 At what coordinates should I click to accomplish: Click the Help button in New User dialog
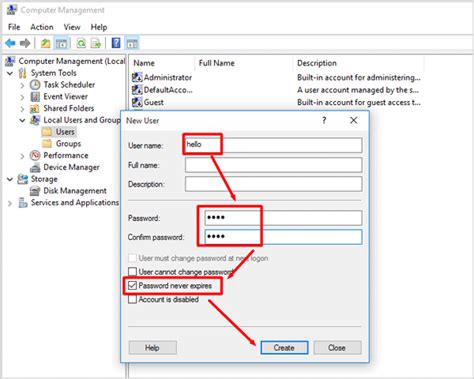pos(152,348)
